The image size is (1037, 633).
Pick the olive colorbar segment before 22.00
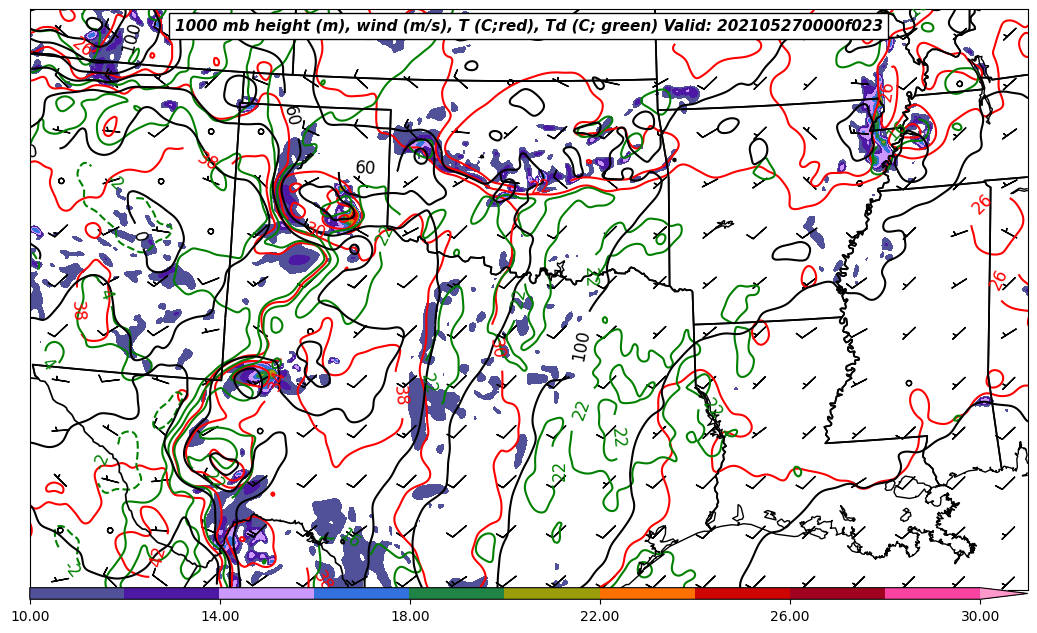(552, 593)
